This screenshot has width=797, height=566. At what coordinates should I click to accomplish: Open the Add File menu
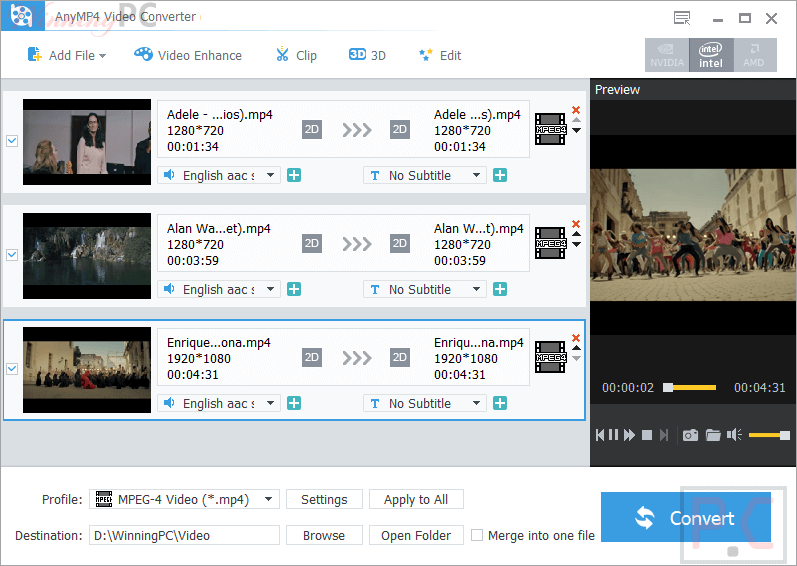pos(67,55)
